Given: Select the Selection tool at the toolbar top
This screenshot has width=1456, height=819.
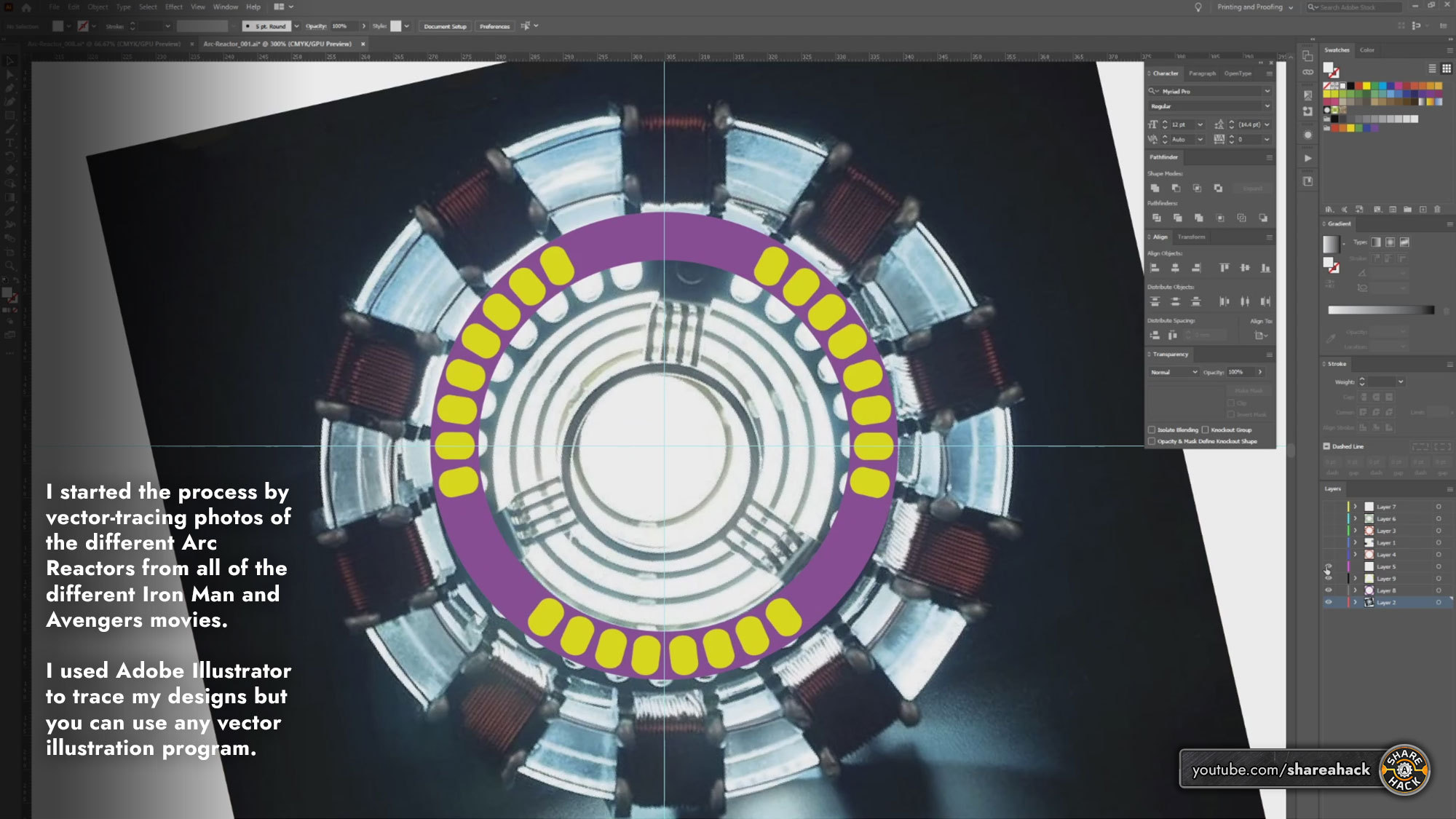Looking at the screenshot, I should (9, 60).
